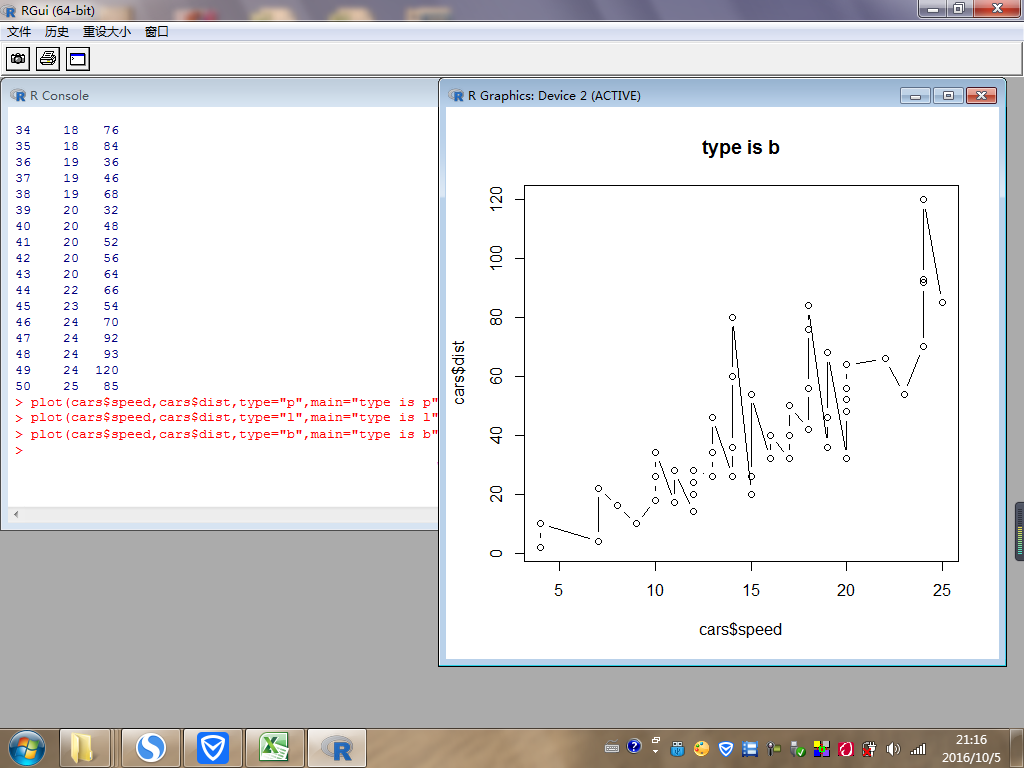Click the webcam device tray icon
The width and height of the screenshot is (1024, 768).
[x=774, y=749]
